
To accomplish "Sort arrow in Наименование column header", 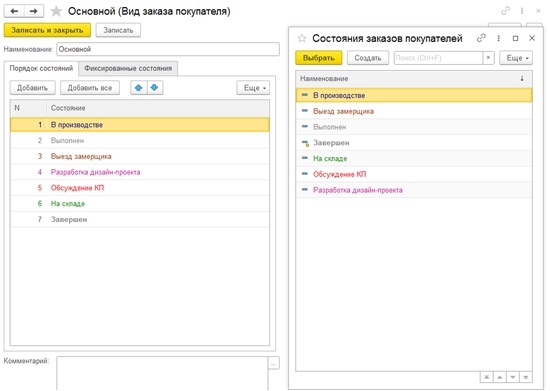I will tap(522, 79).
